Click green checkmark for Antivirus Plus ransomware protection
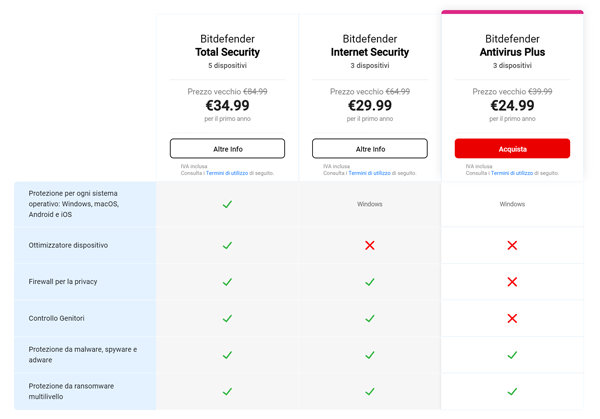 (x=512, y=391)
